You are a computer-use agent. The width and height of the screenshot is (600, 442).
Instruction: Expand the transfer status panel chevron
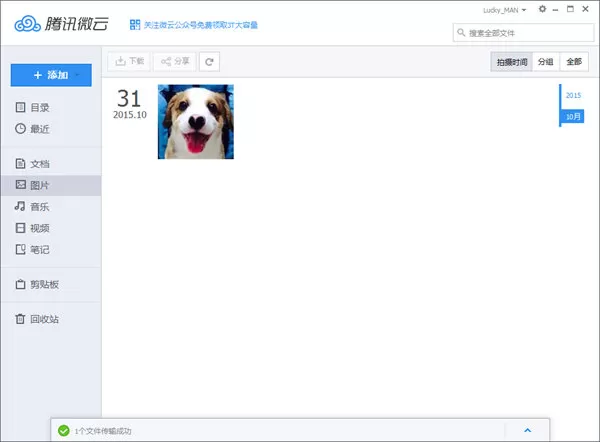tap(528, 431)
